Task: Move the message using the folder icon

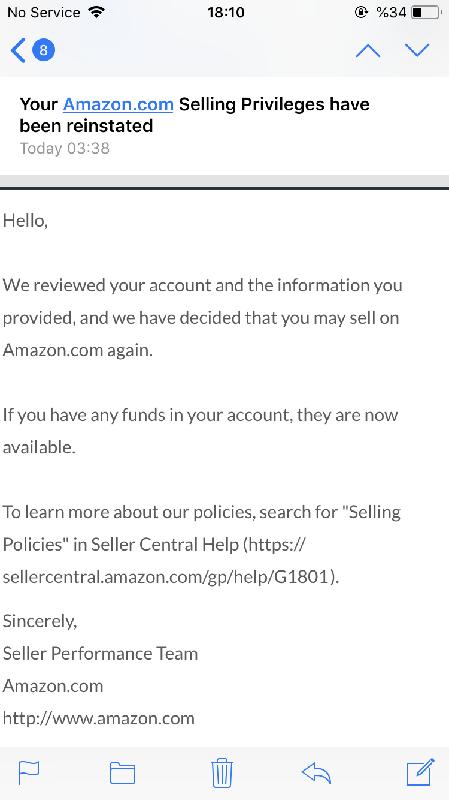Action: point(122,773)
